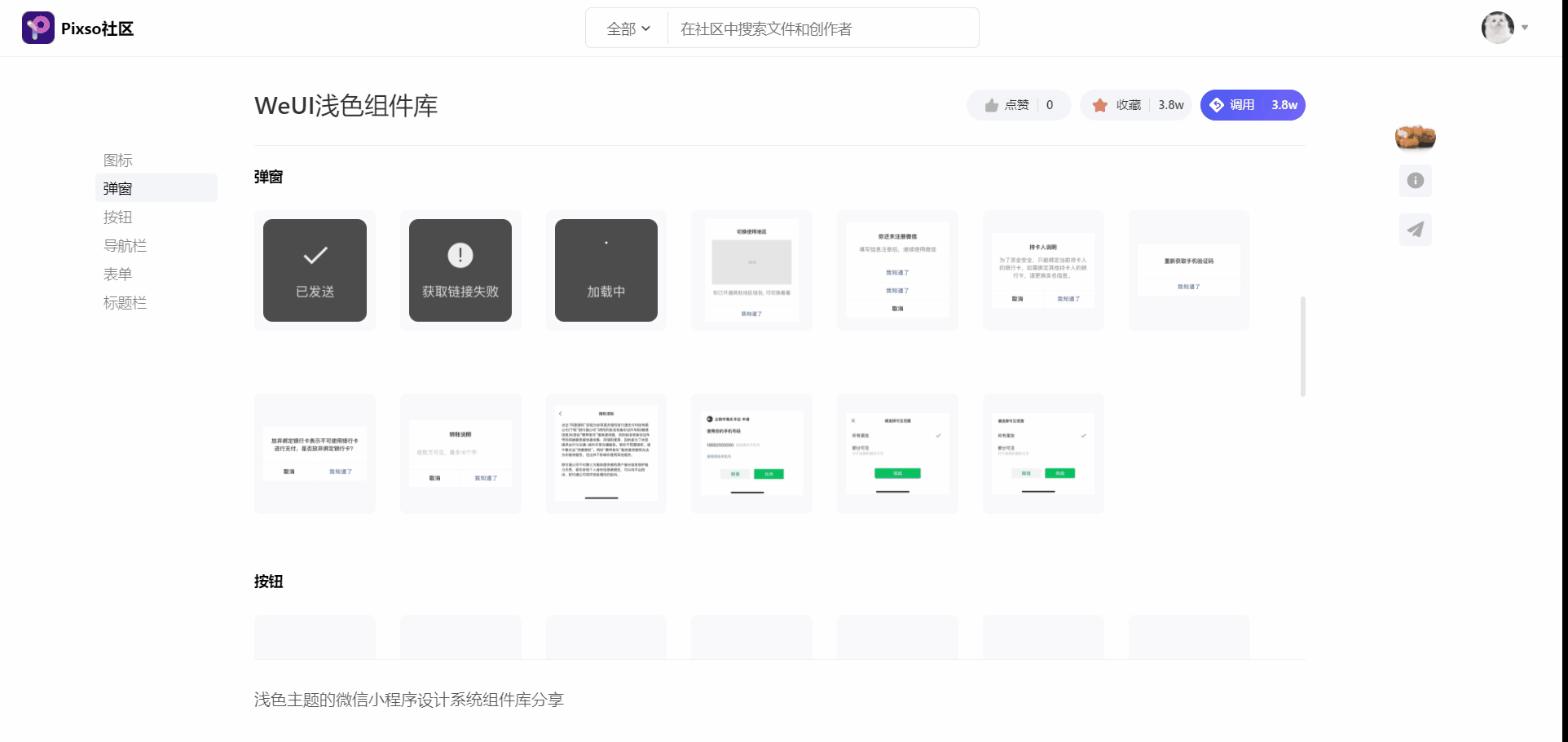Open the info icon panel
This screenshot has height=742, width=1568.
(1416, 181)
